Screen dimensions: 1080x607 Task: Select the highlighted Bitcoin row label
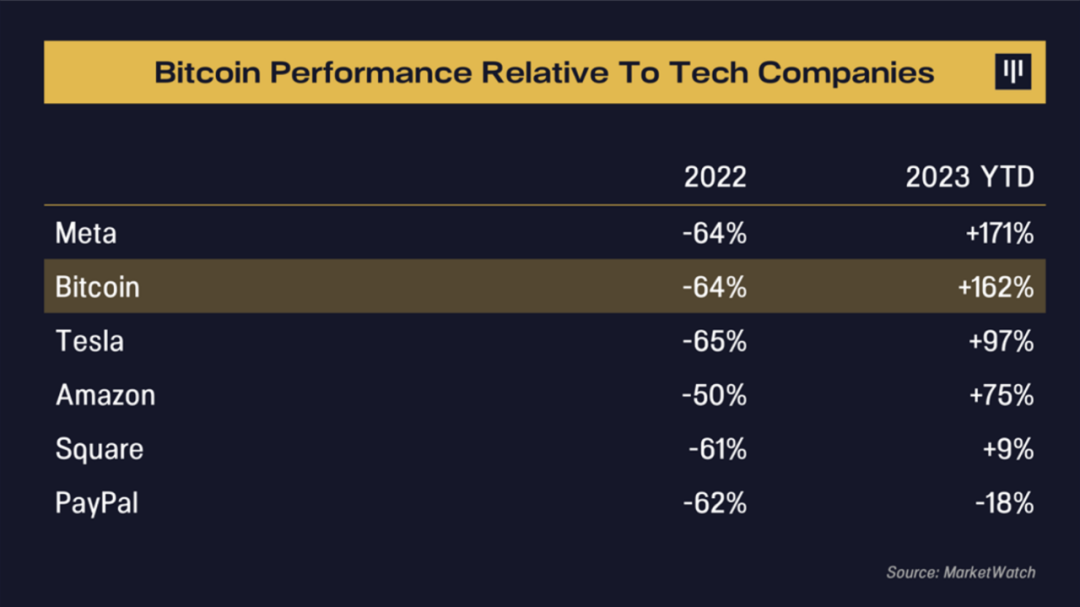pyautogui.click(x=97, y=287)
